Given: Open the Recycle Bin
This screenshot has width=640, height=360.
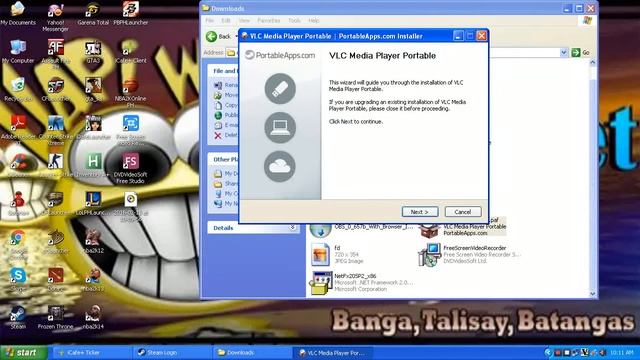Looking at the screenshot, I should point(18,90).
